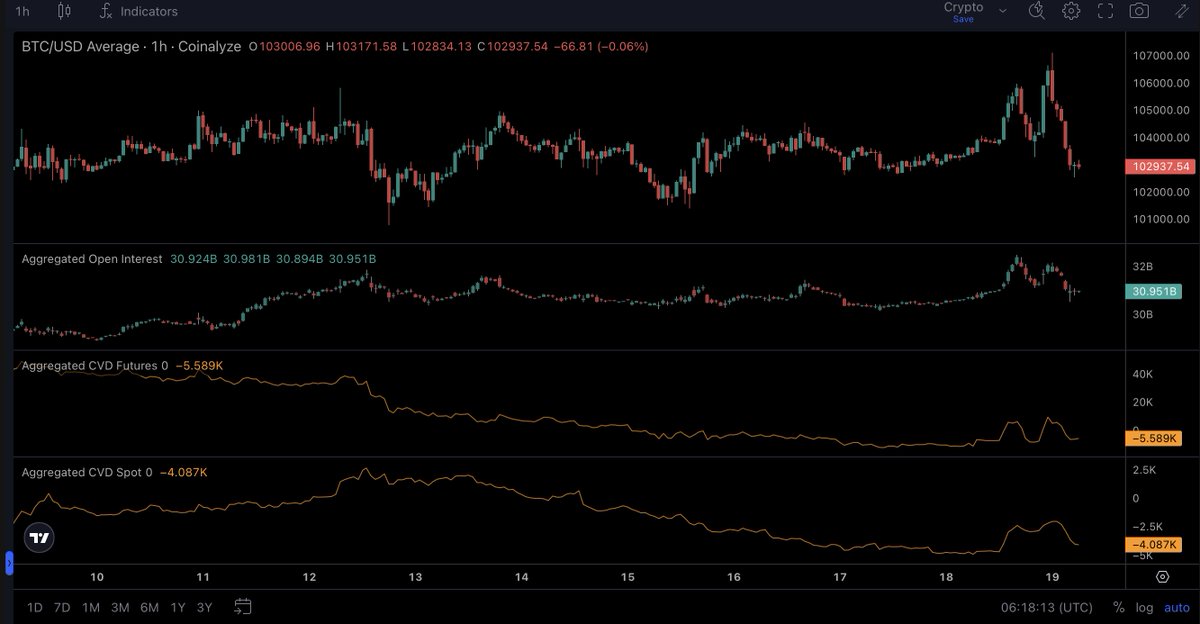
Task: Select the 3Y date range
Action: tap(204, 607)
